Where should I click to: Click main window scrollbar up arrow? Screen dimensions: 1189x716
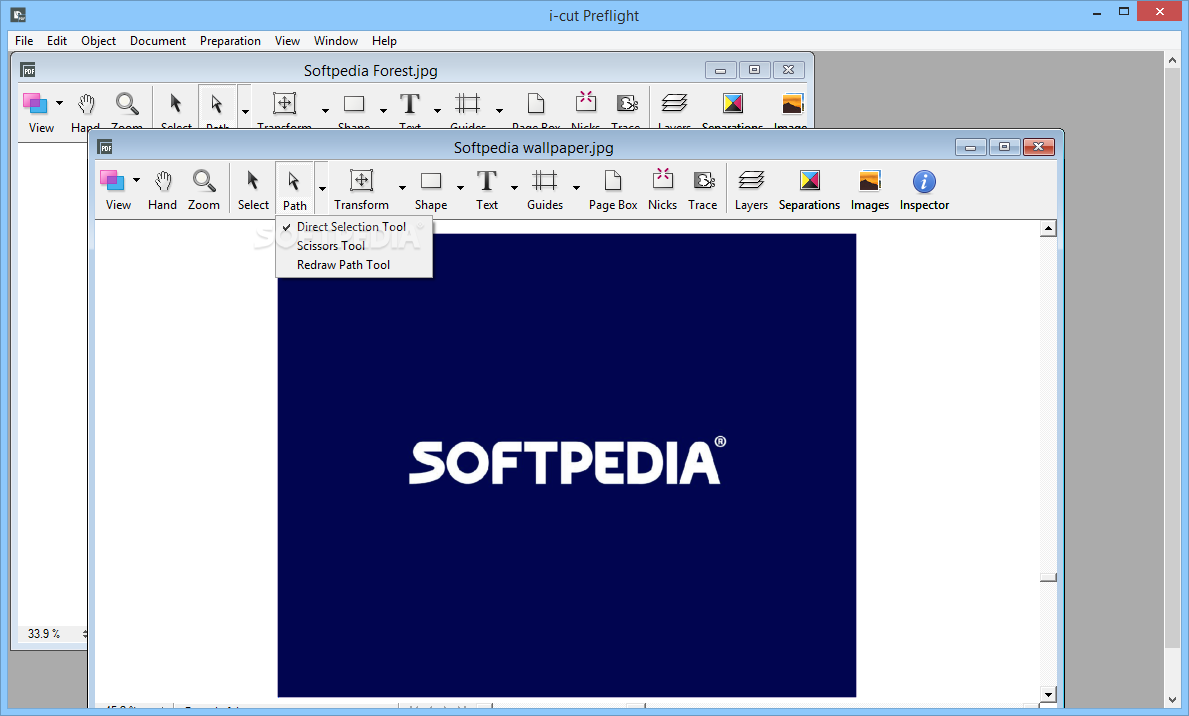[1173, 60]
